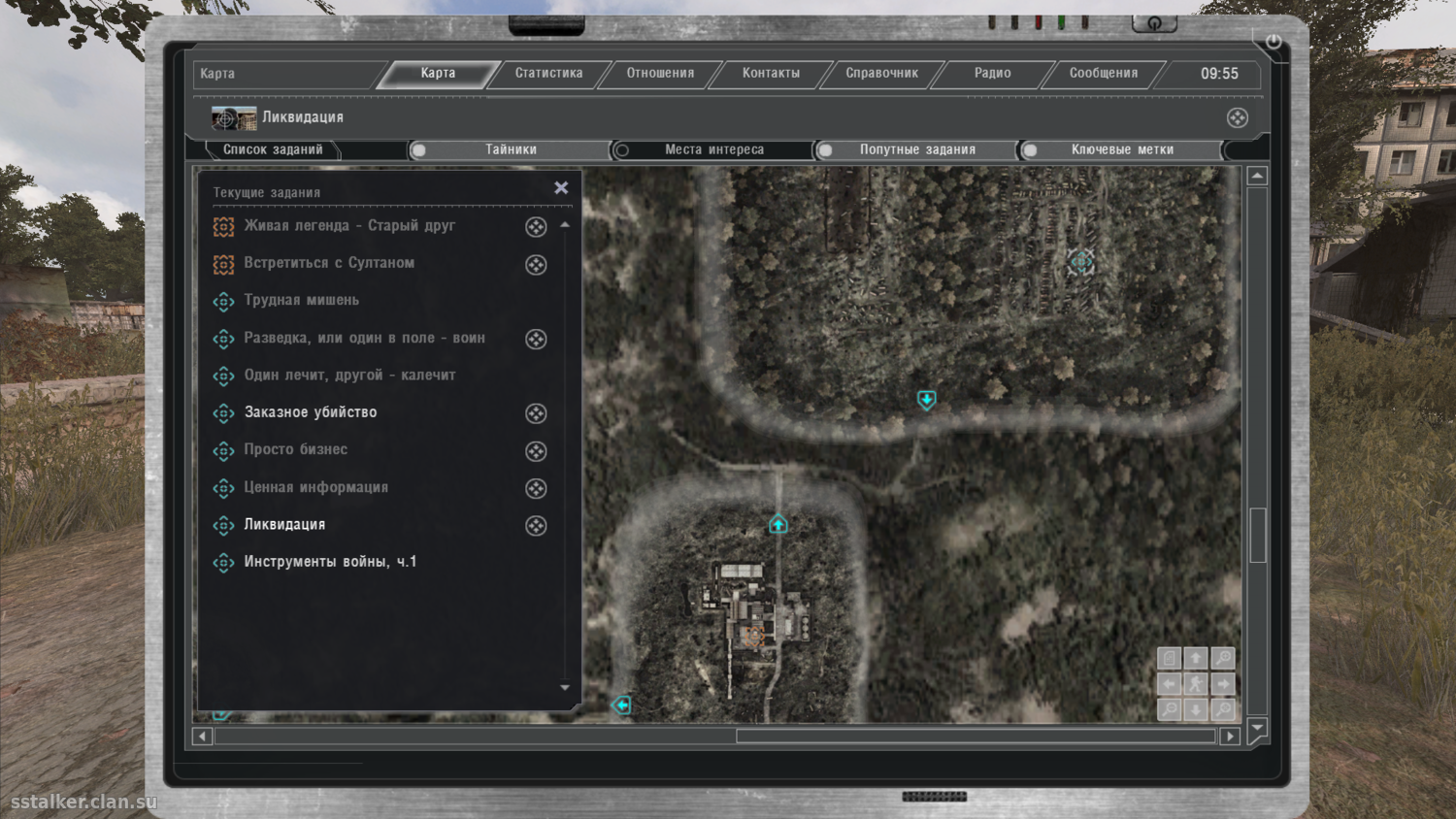Zoom in the map with plus magnifier
Viewport: 1456px width, 819px height.
click(x=1223, y=658)
